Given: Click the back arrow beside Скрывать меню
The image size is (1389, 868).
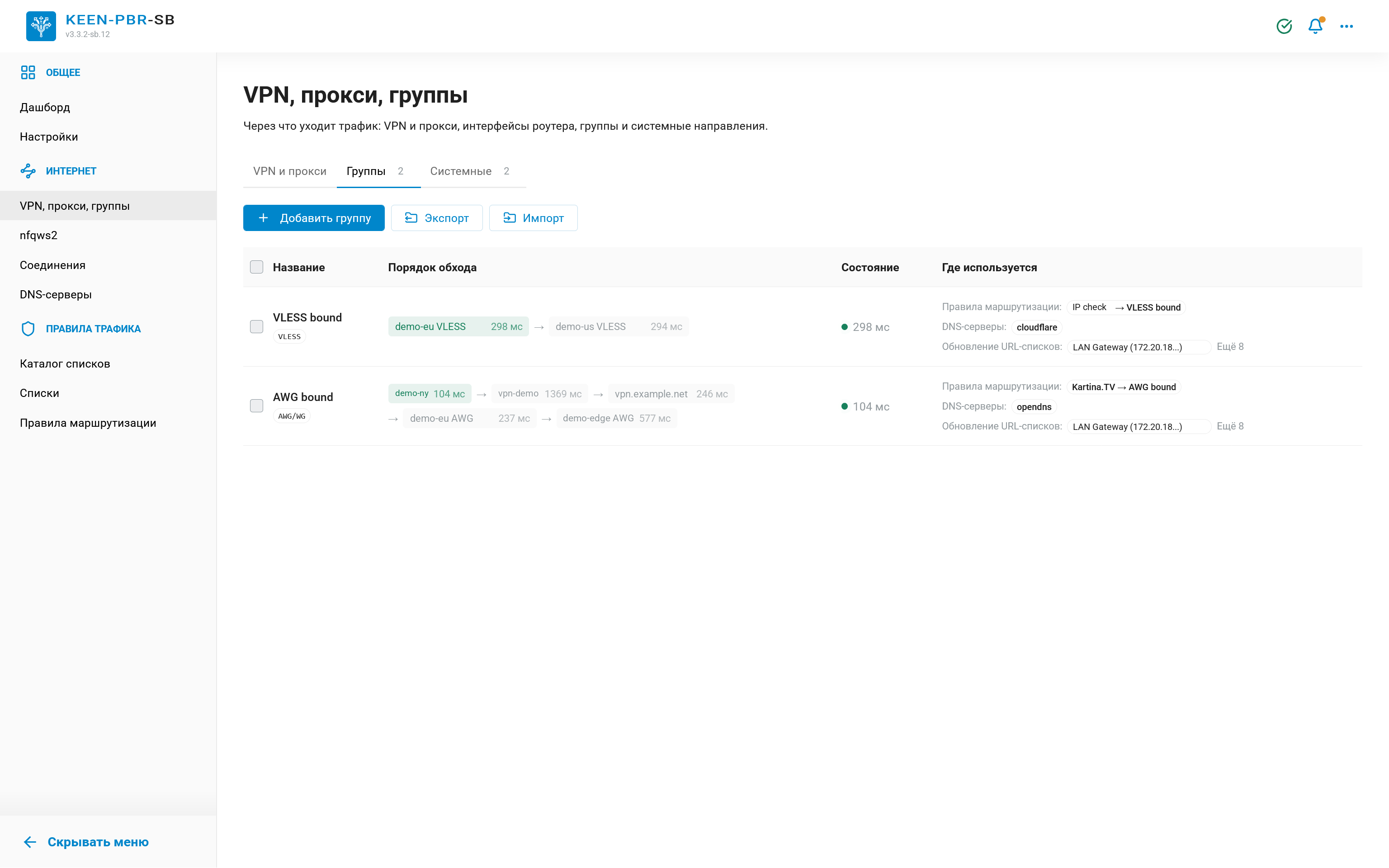Looking at the screenshot, I should point(30,842).
